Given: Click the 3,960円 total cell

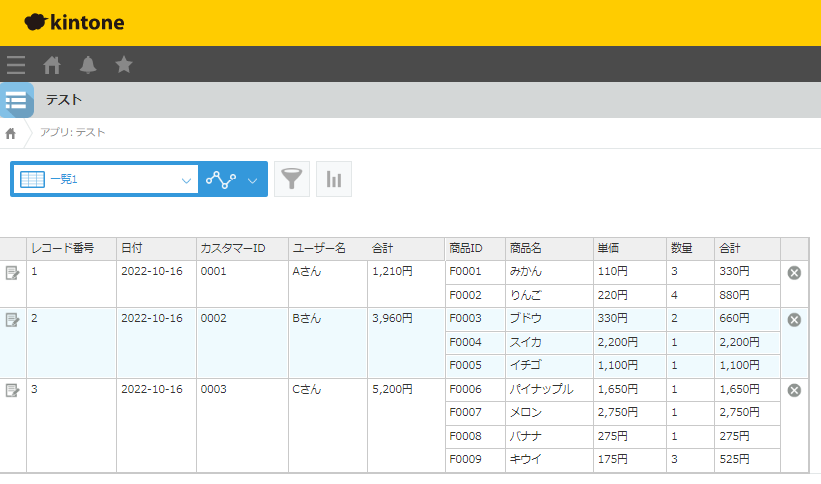Looking at the screenshot, I should pyautogui.click(x=406, y=343).
